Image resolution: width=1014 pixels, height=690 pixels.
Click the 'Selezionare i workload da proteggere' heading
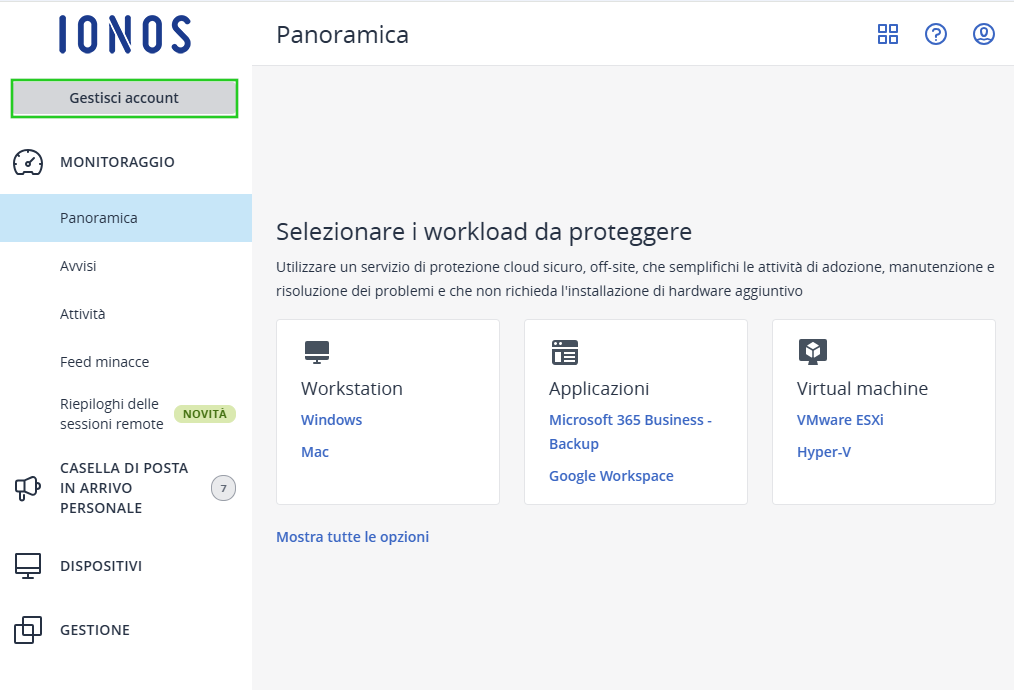[484, 232]
